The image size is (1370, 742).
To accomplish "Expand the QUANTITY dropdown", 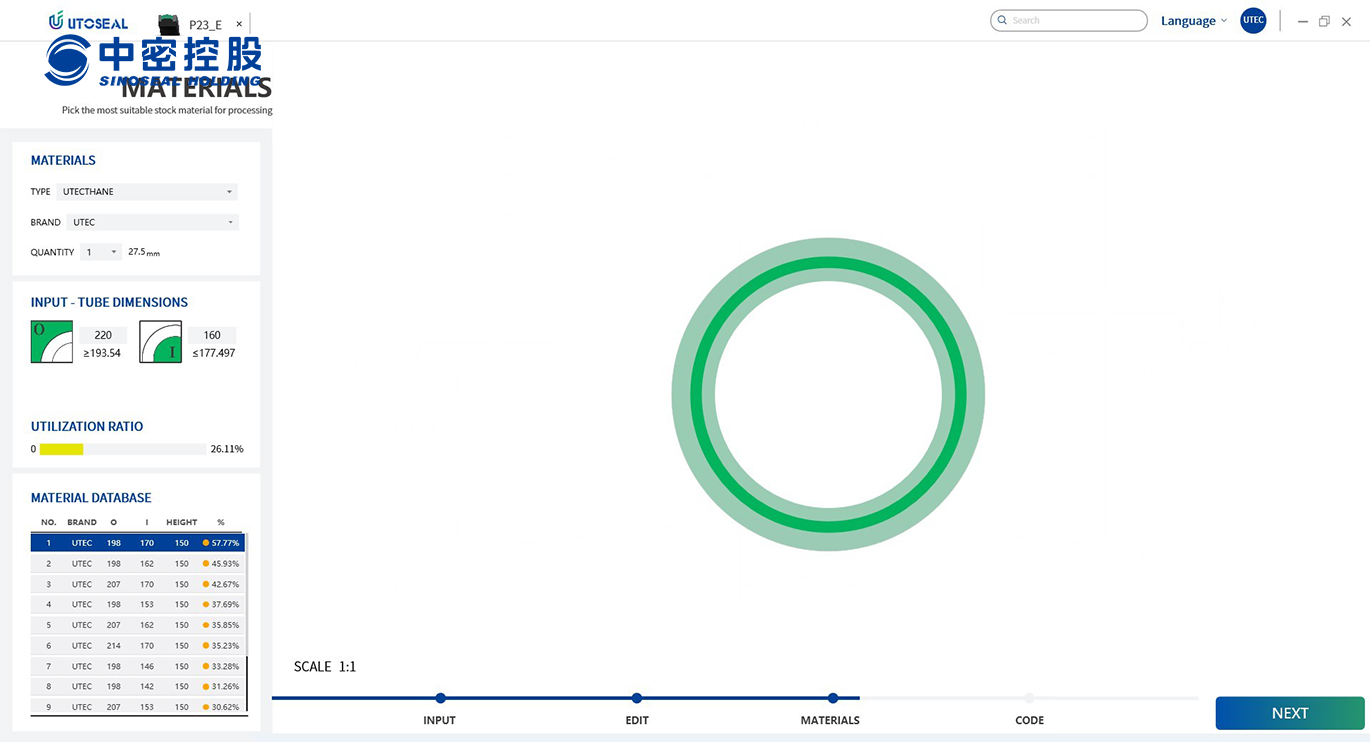I will 101,253.
